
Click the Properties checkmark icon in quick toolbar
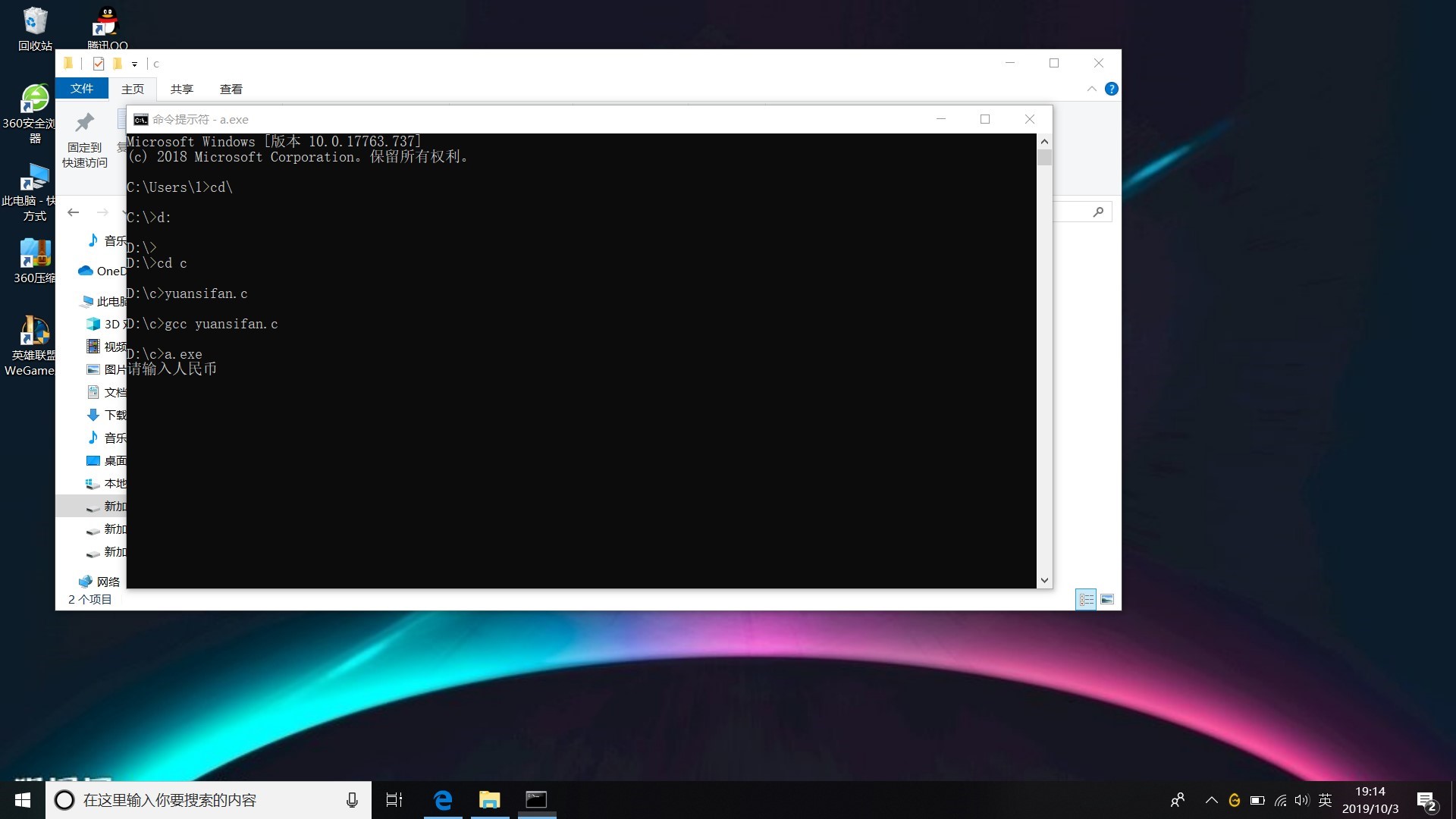[x=99, y=64]
